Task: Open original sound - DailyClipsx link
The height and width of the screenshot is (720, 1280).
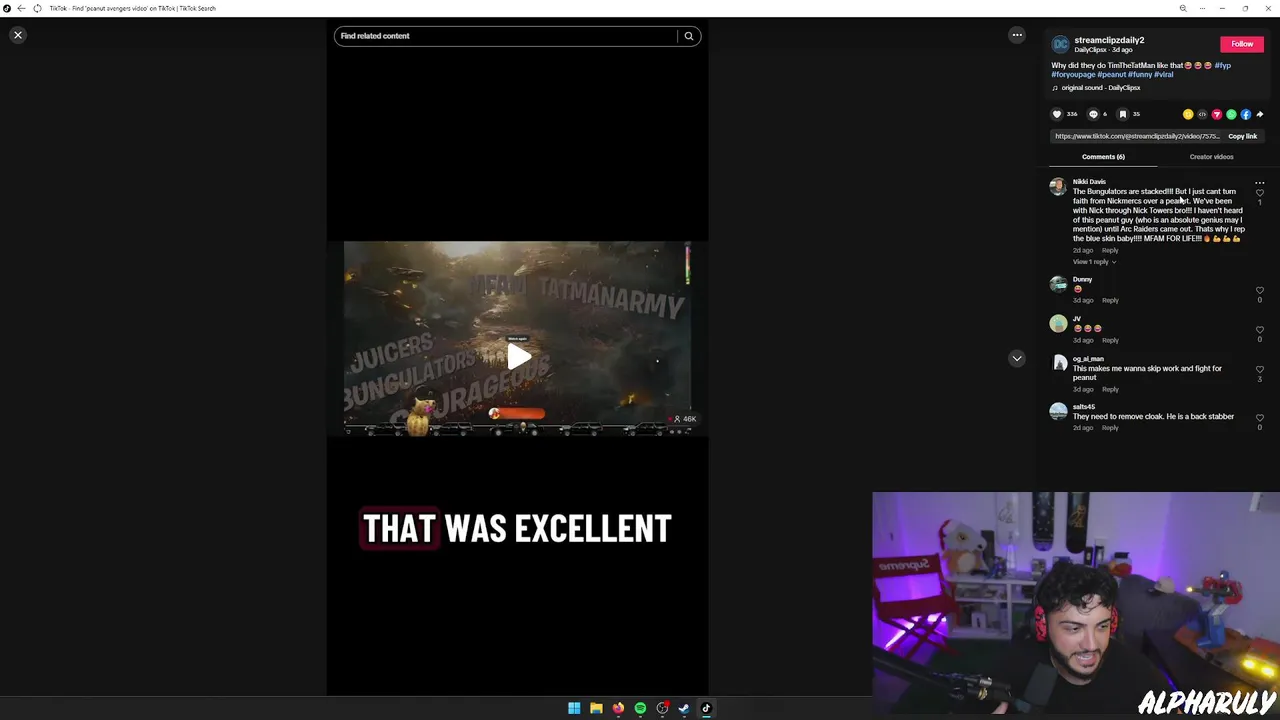Action: (x=1101, y=88)
